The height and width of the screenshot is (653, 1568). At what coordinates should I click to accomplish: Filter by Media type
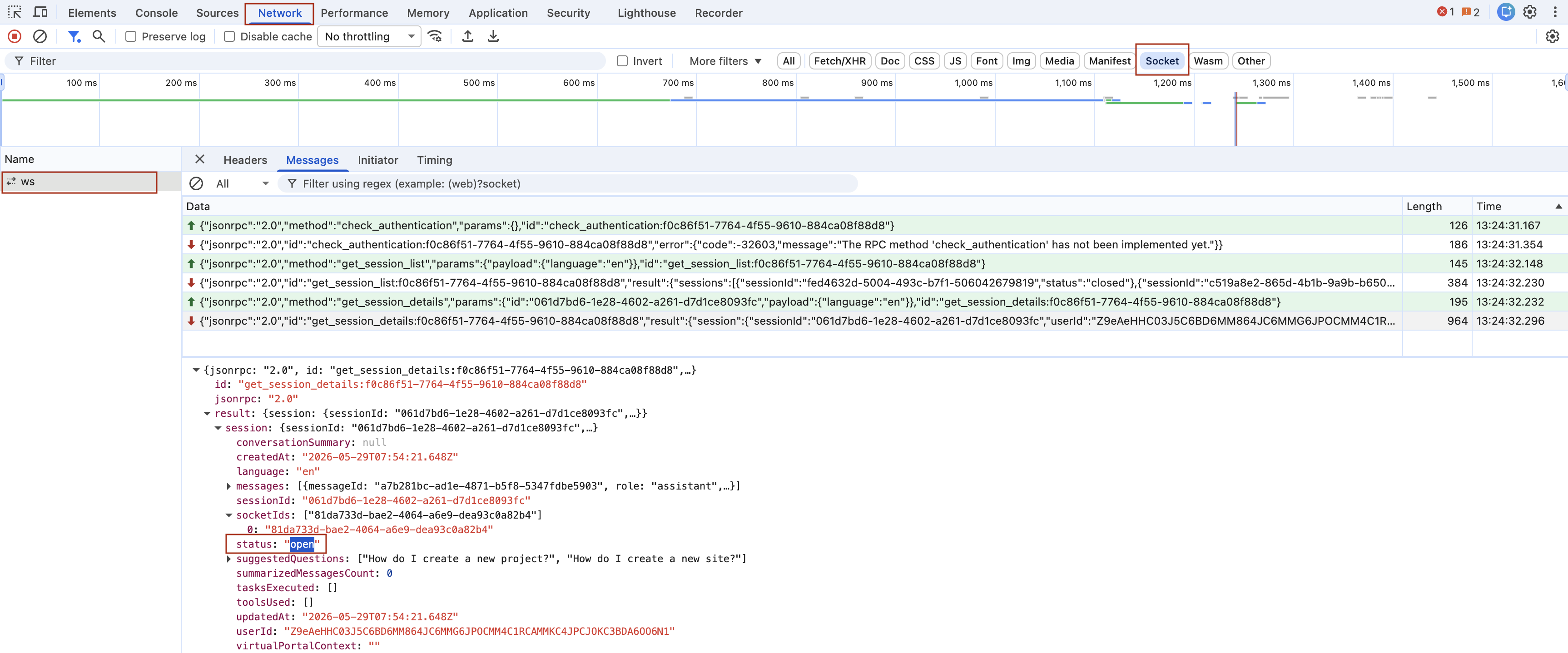click(1059, 61)
